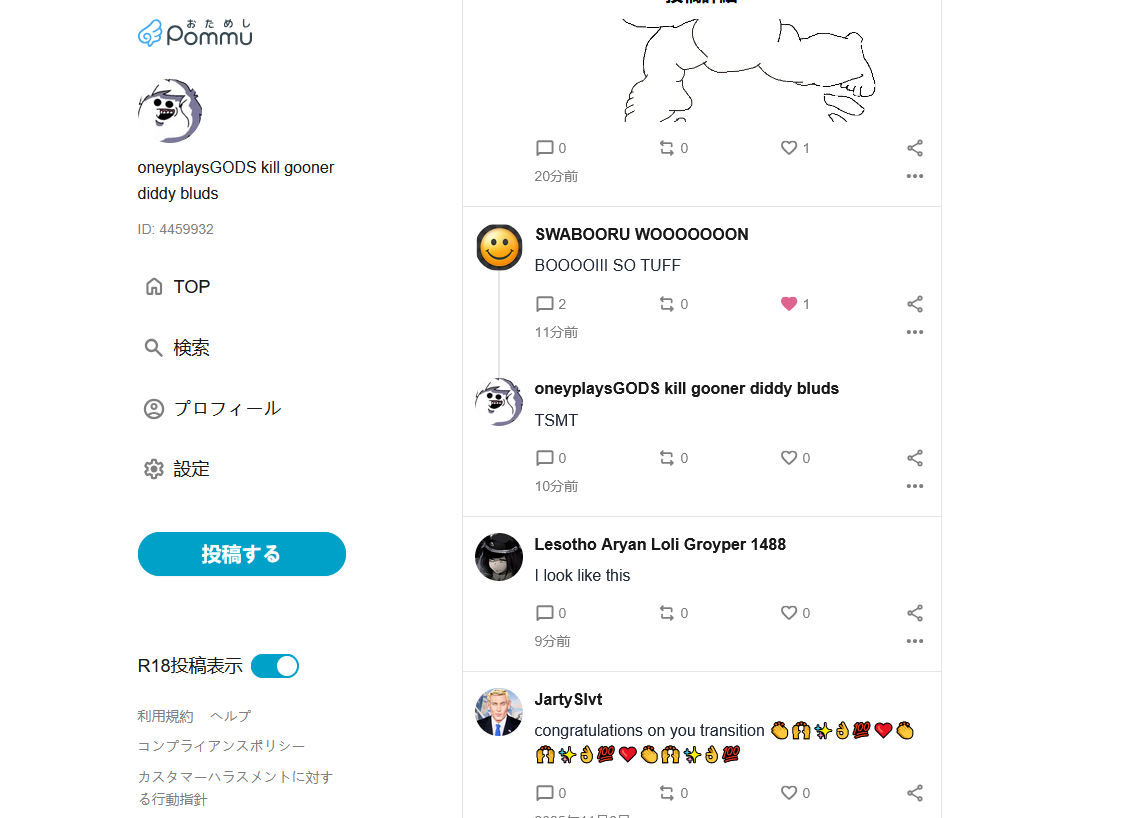Unlike the BOOOOIII SO TUFF post

(789, 304)
